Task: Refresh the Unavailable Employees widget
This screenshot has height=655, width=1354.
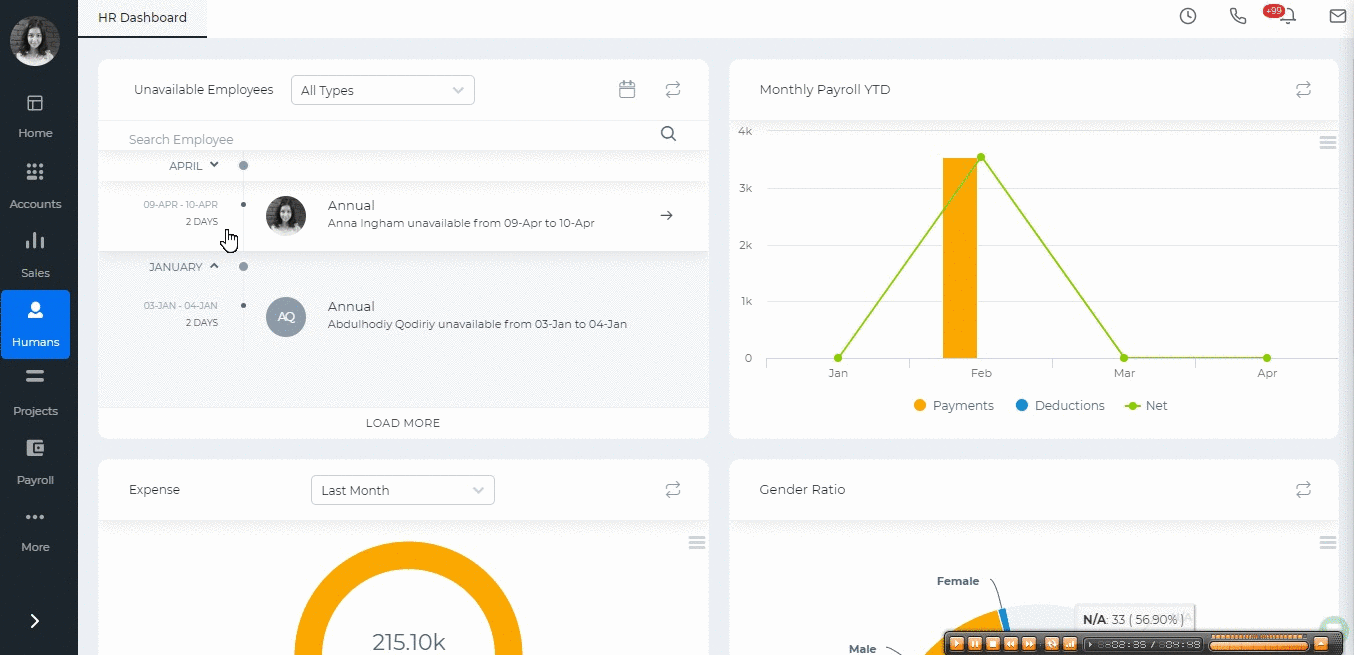Action: 673,89
